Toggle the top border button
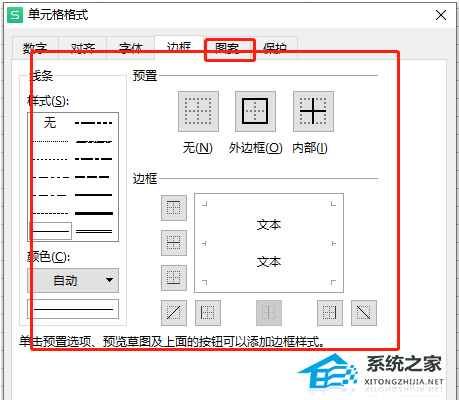The width and height of the screenshot is (459, 400). pos(174,208)
